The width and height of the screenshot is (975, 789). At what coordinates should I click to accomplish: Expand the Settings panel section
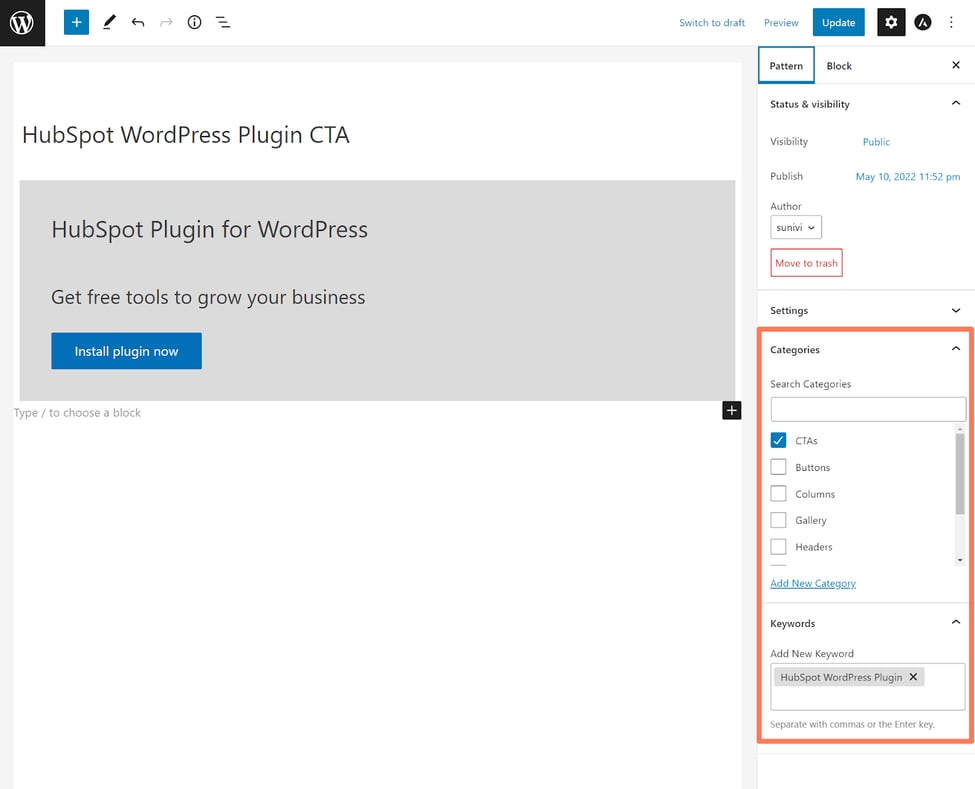pos(864,311)
